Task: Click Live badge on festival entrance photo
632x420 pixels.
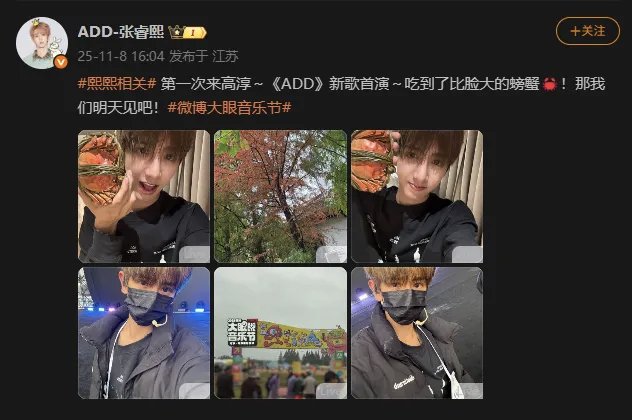Action: tap(331, 391)
